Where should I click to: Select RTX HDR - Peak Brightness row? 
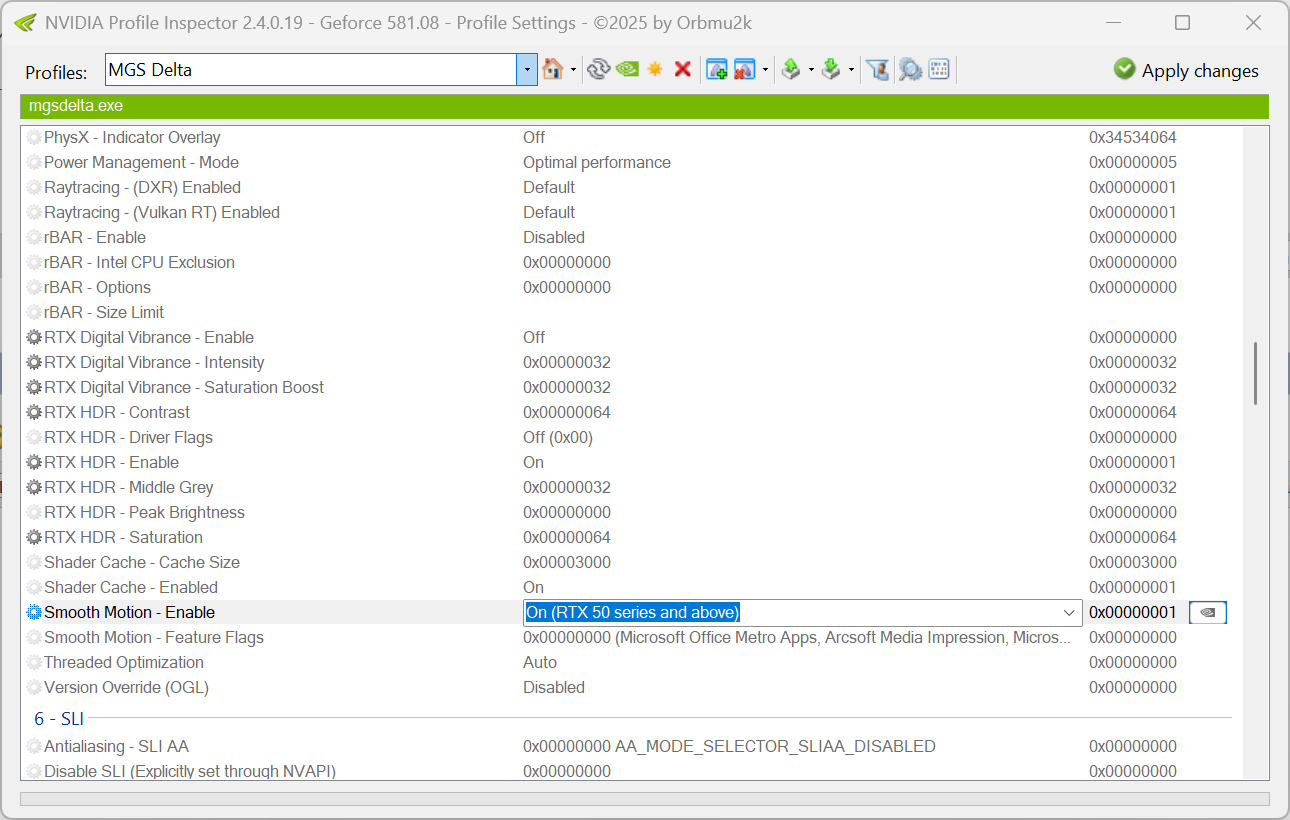[630, 512]
